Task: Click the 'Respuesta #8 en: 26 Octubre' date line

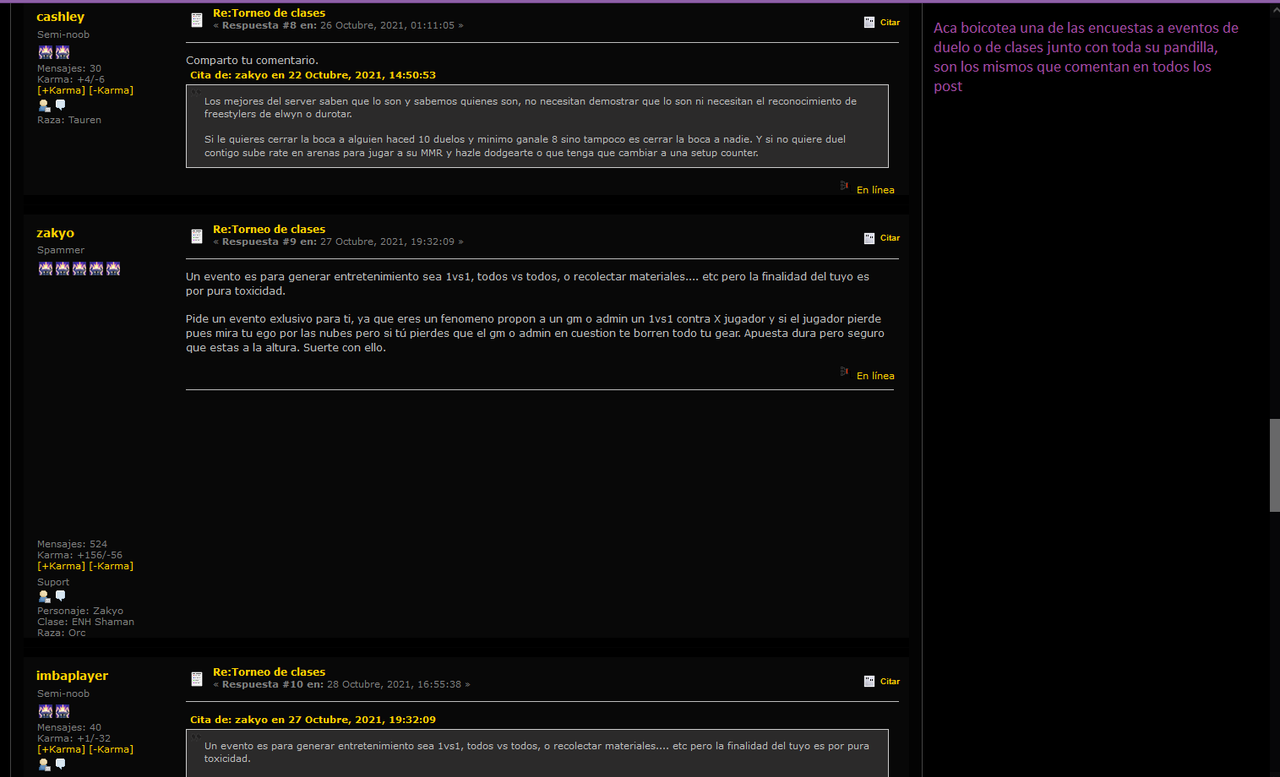Action: (338, 25)
